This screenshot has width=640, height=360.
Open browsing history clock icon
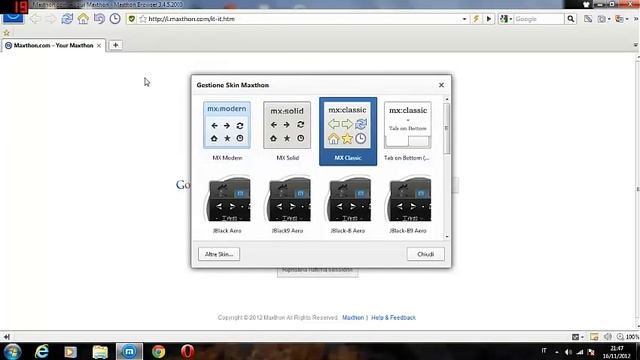(x=115, y=19)
